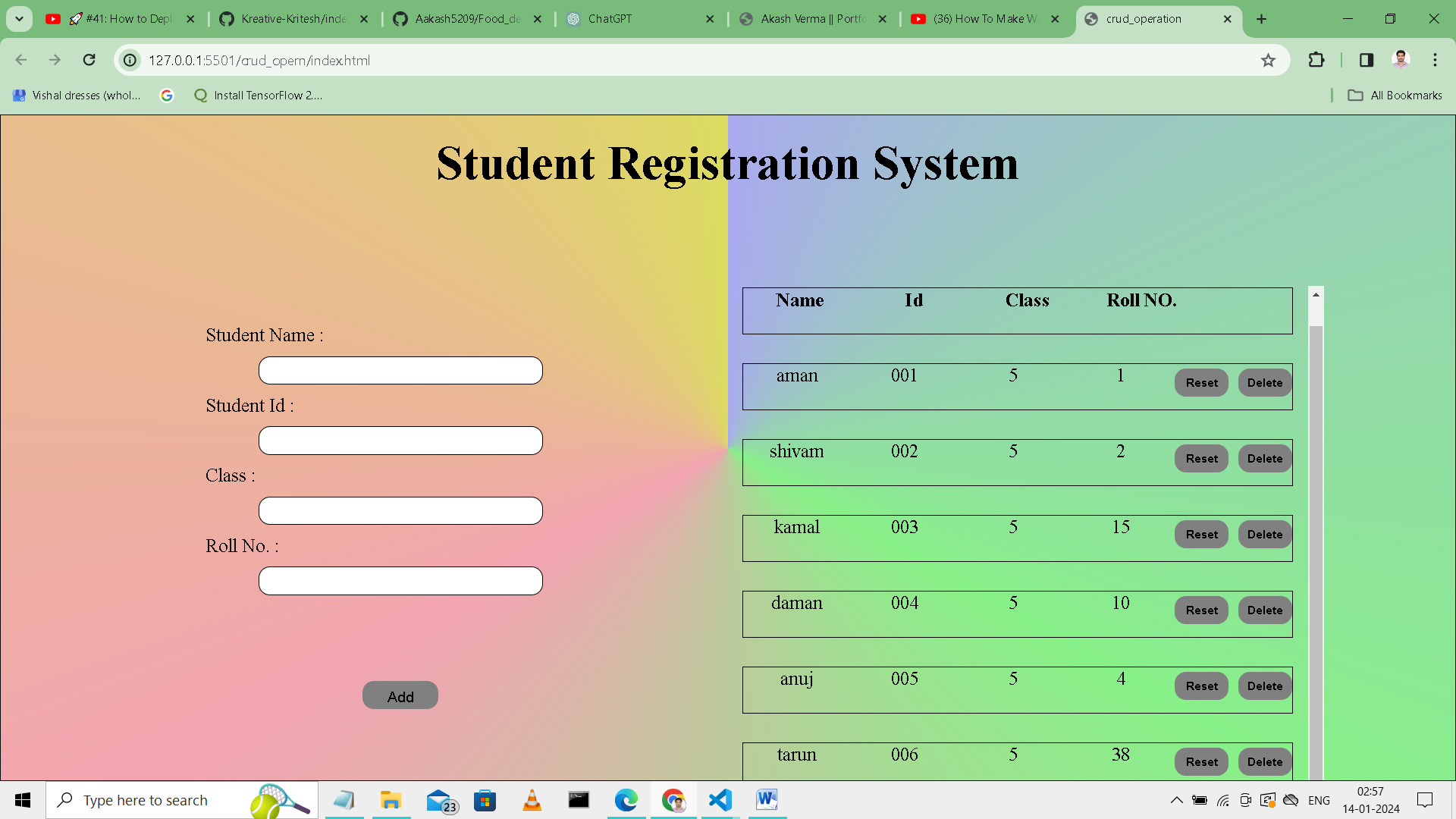
Task: Open the All Bookmarks folder
Action: [x=1395, y=95]
